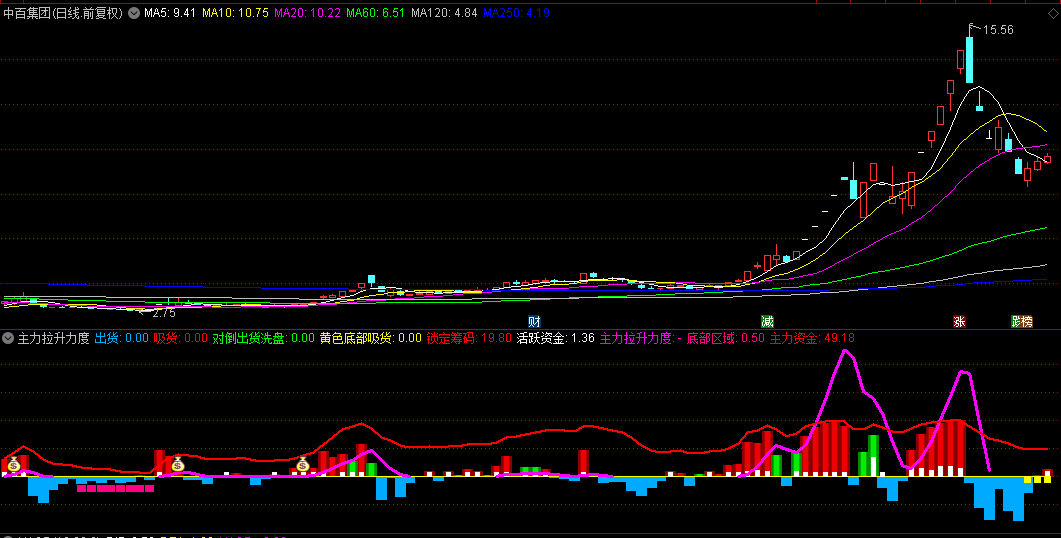
Task: Click the red 涨 marker icon
Action: click(x=959, y=321)
